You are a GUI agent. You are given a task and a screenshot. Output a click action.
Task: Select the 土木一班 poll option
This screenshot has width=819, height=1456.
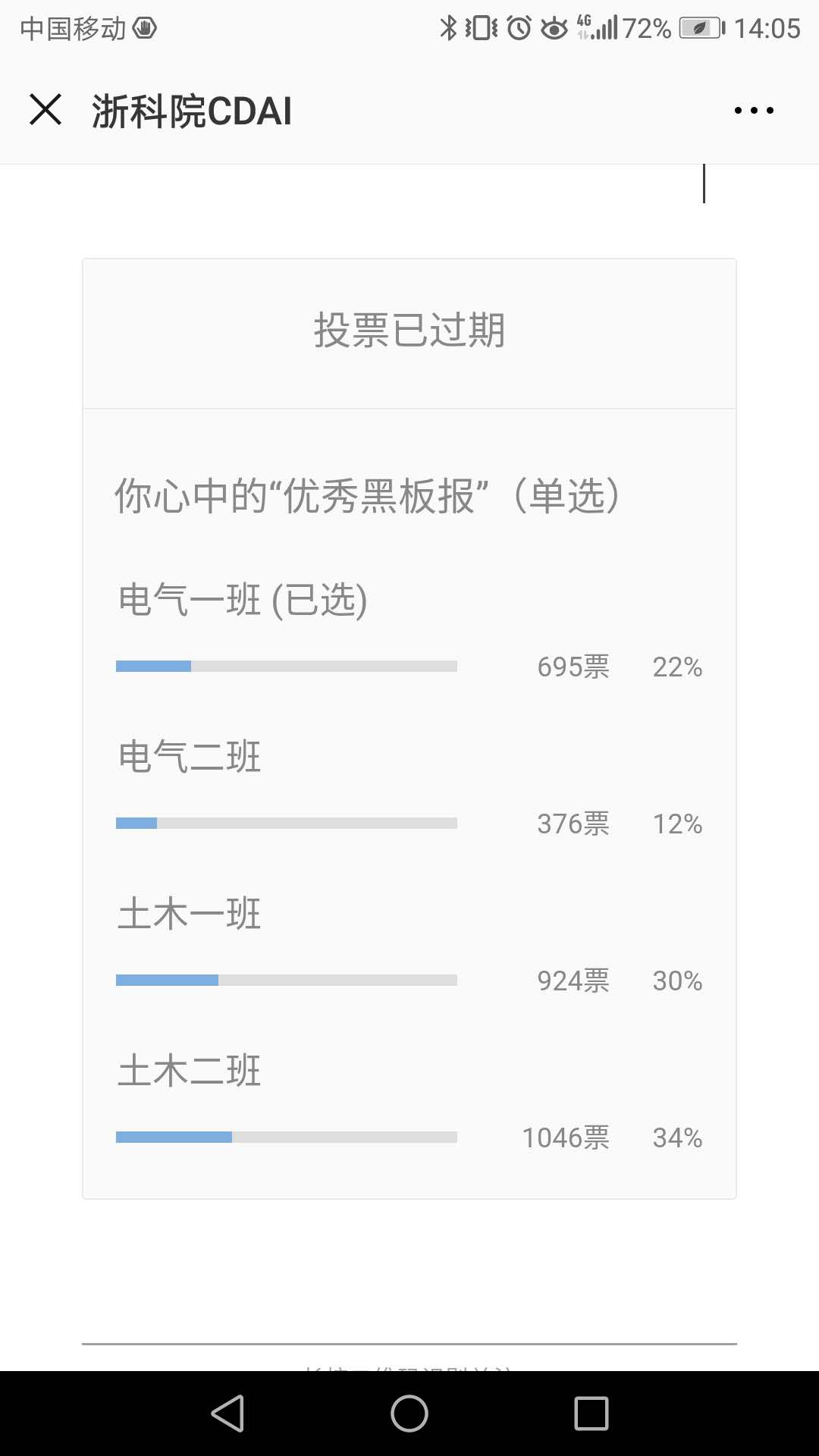pyautogui.click(x=190, y=914)
